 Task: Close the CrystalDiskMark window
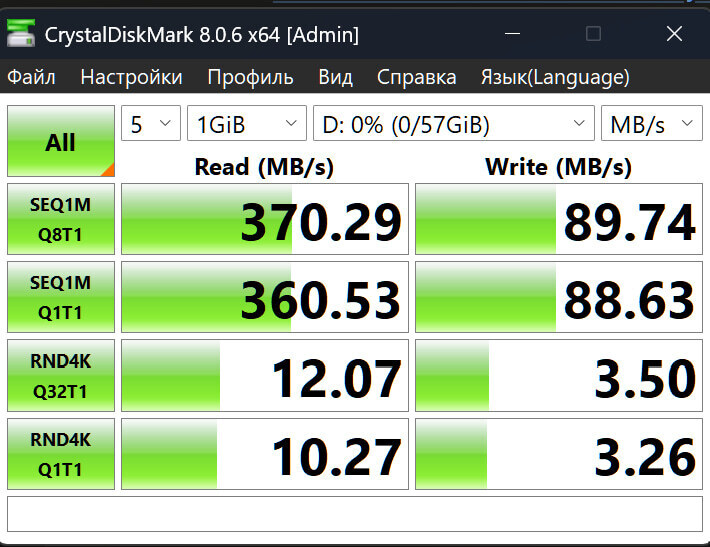coord(674,34)
